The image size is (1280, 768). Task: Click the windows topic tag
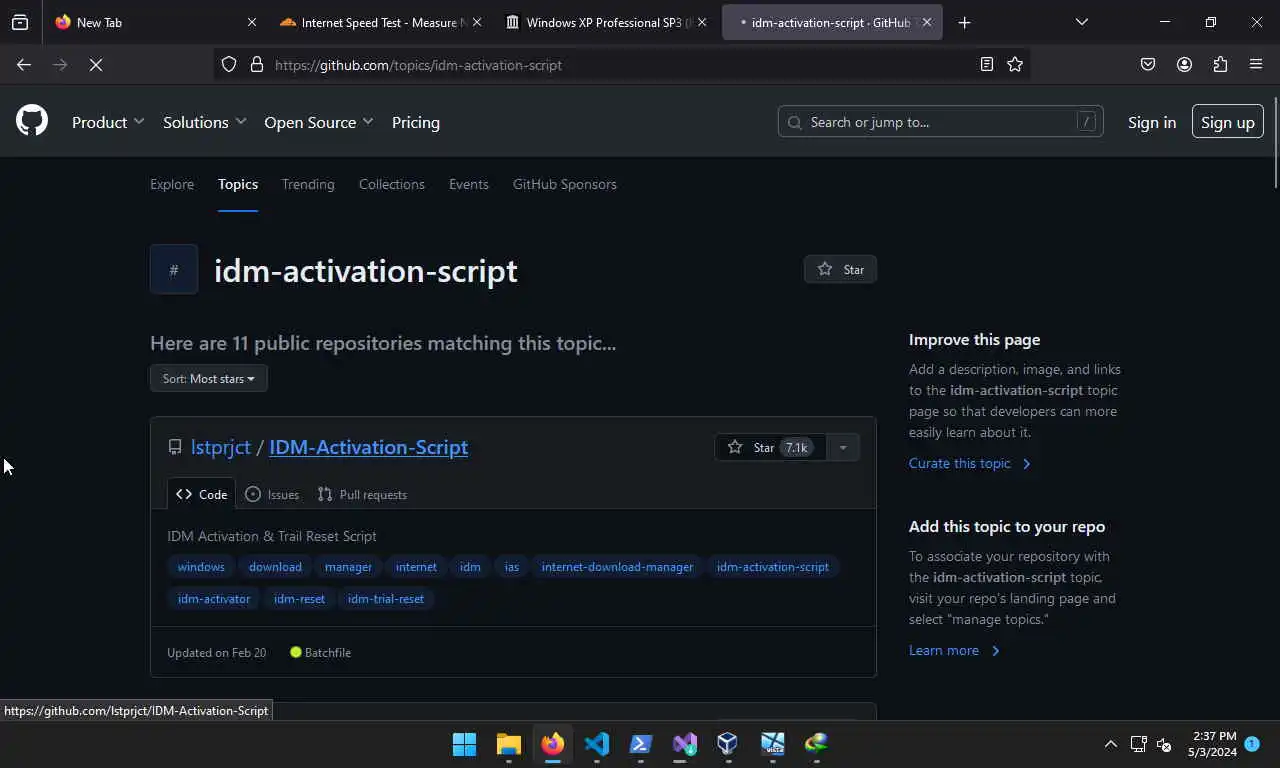coord(201,567)
